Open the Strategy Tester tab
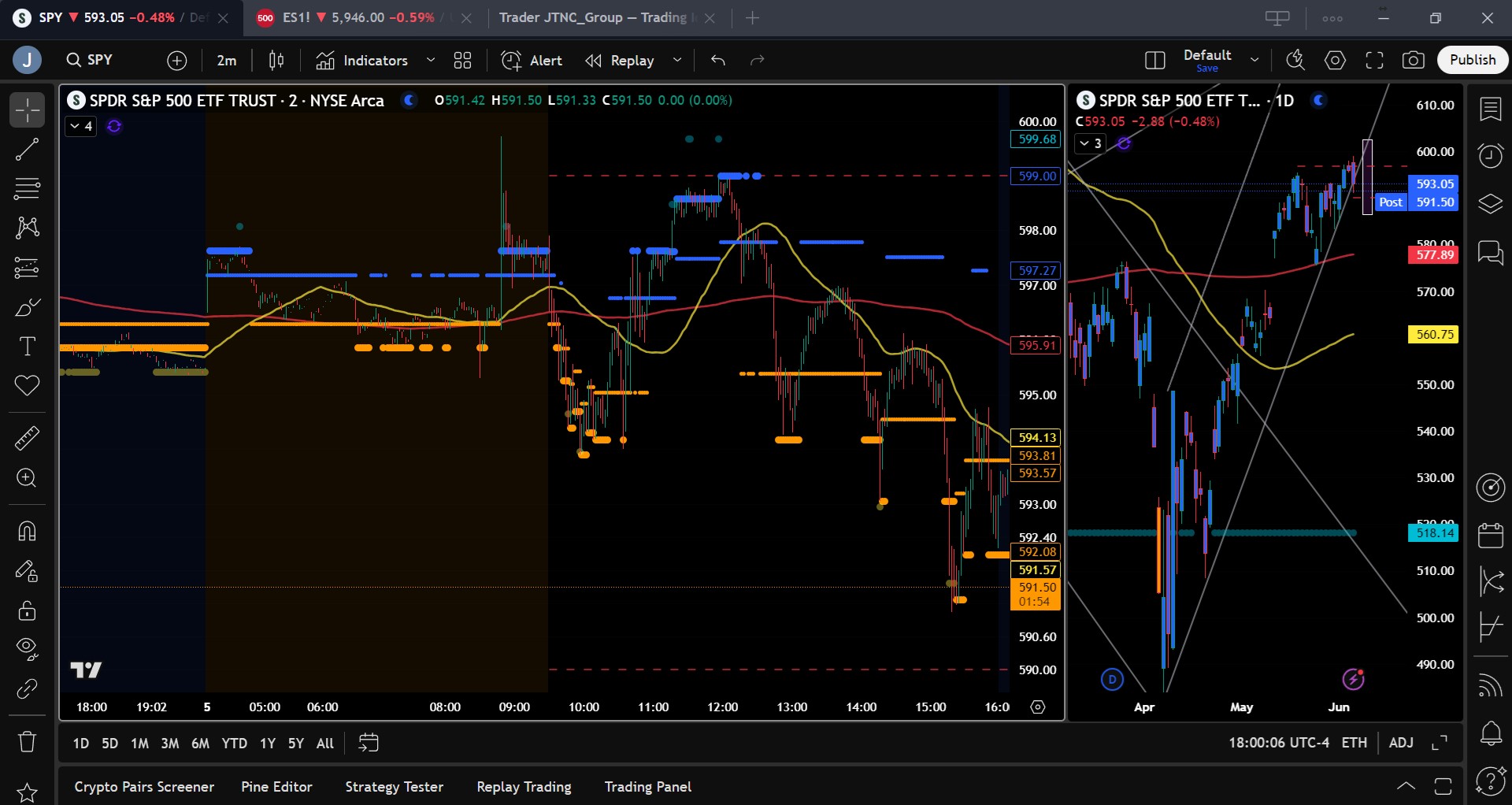The width and height of the screenshot is (1512, 805). point(395,787)
